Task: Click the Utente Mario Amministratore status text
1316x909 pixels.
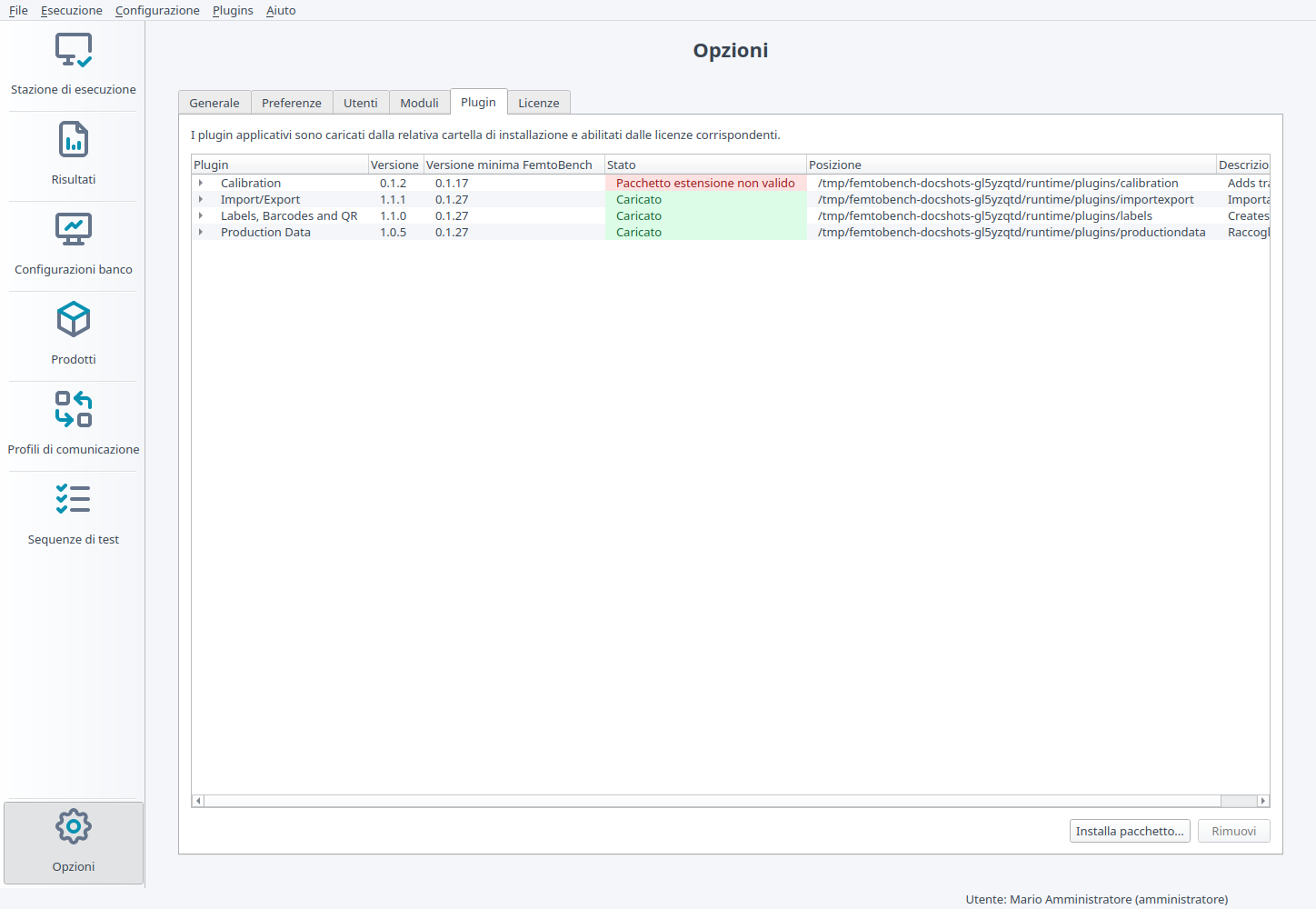Action: click(x=1096, y=899)
